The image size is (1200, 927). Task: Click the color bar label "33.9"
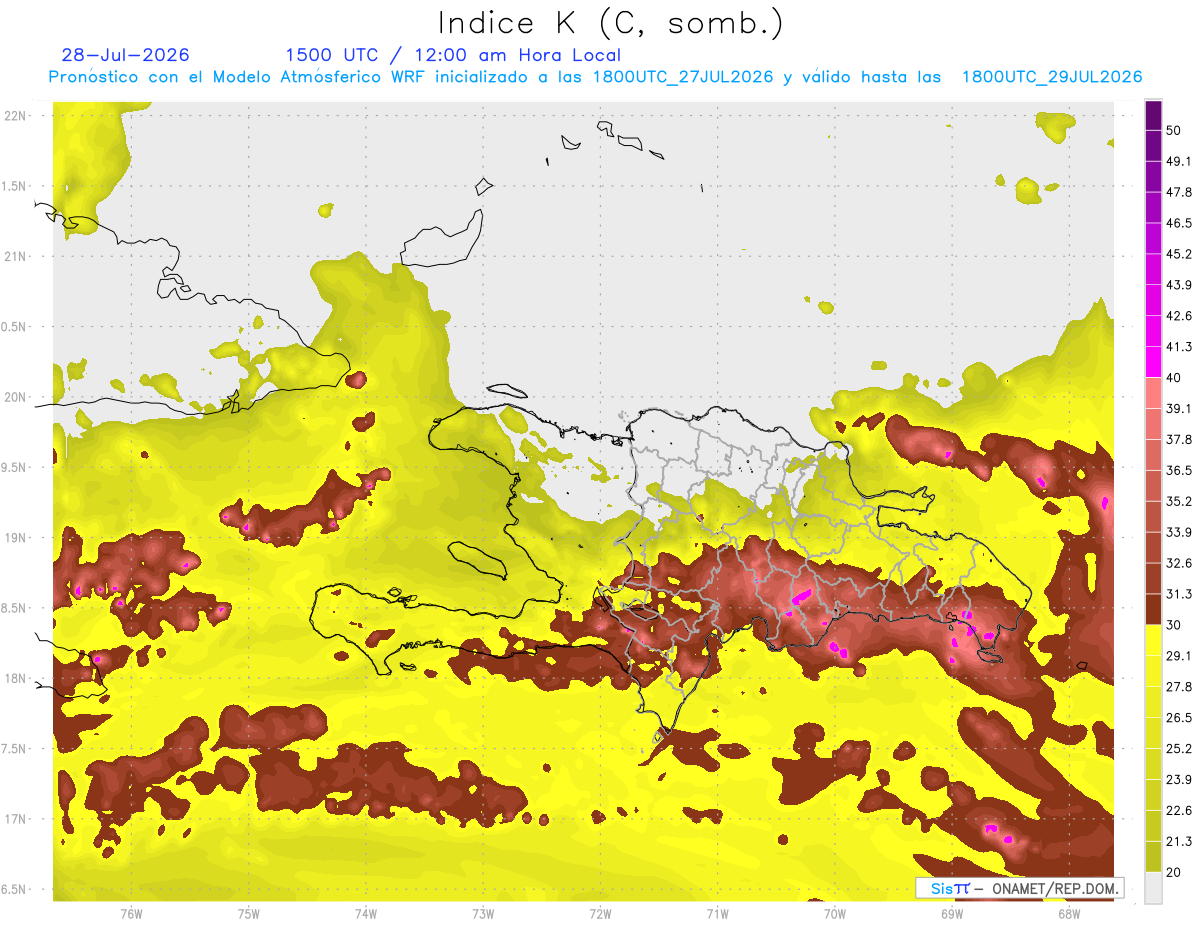click(x=1179, y=532)
